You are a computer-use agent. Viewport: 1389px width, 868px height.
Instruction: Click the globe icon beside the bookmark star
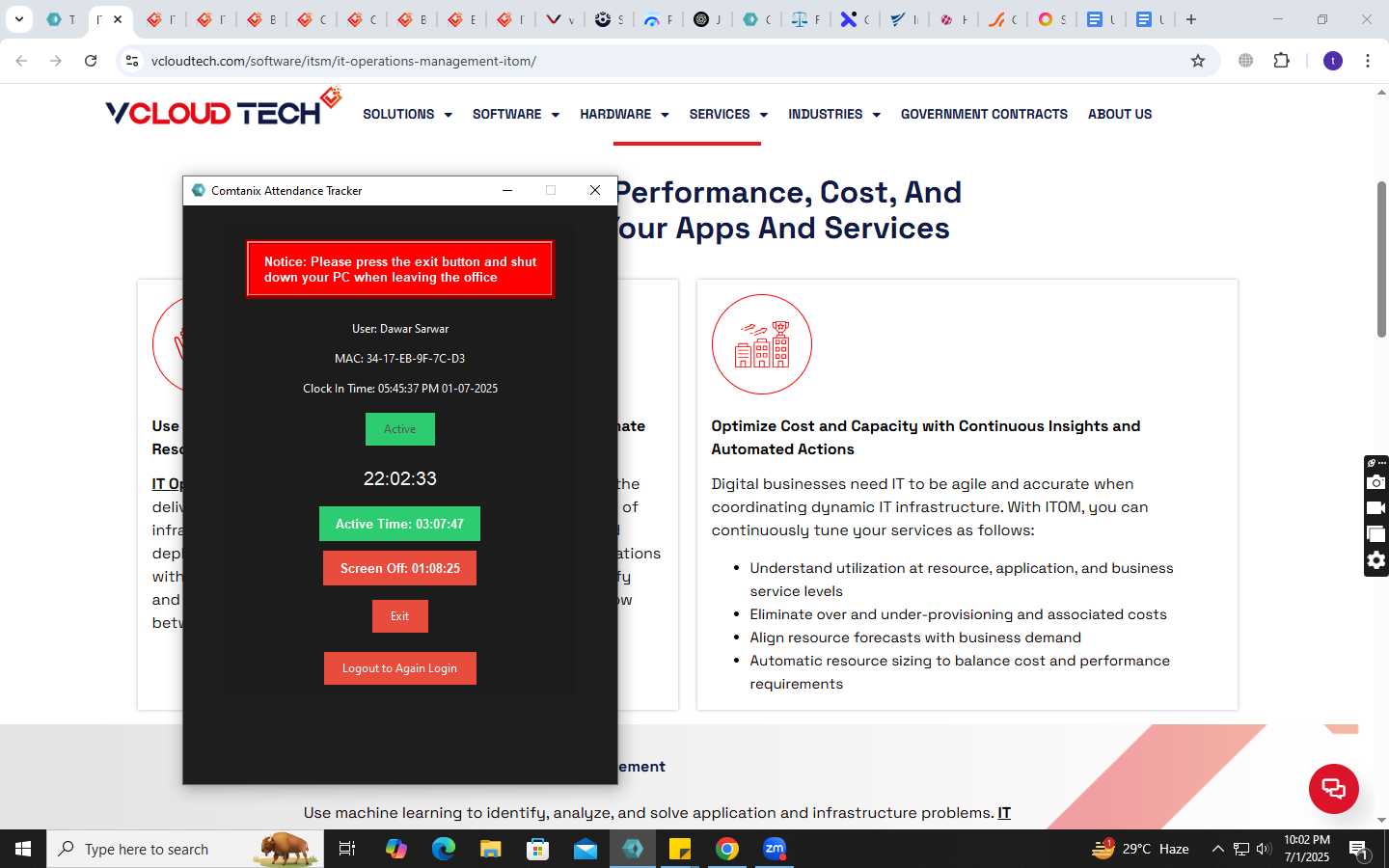(1246, 61)
